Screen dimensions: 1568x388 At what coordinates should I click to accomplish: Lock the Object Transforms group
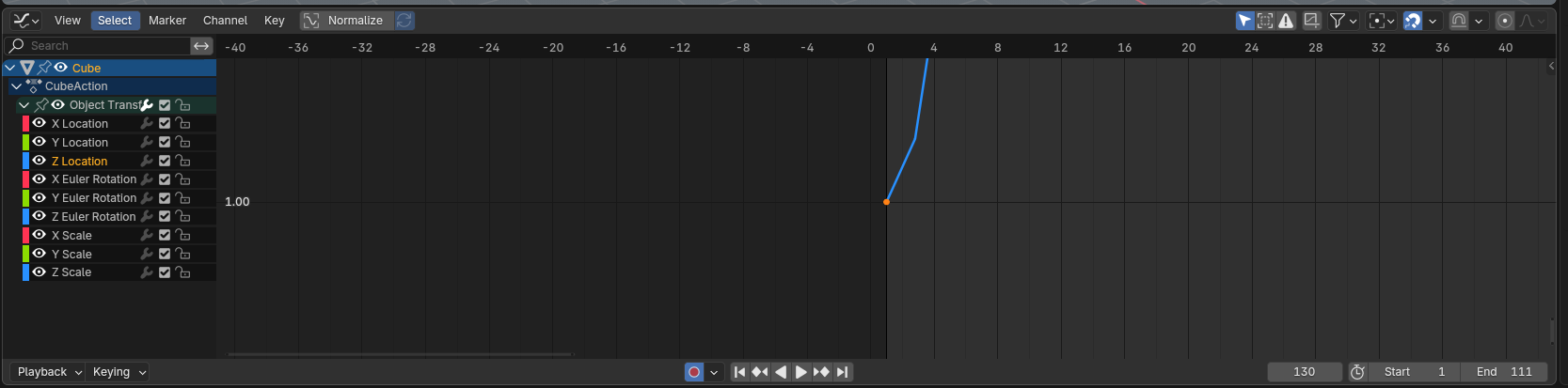click(182, 105)
